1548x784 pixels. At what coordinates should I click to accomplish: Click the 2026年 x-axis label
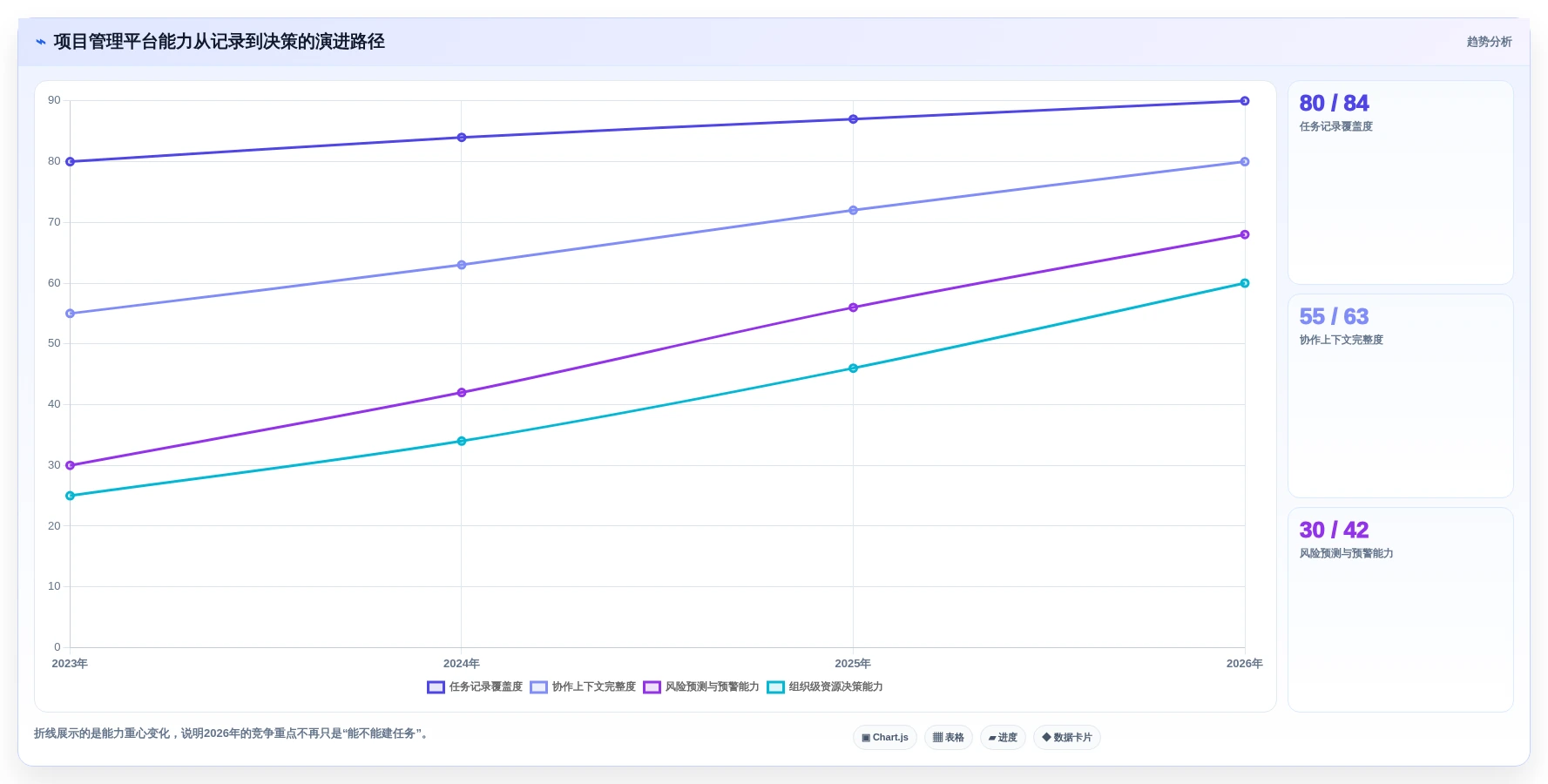(1245, 664)
